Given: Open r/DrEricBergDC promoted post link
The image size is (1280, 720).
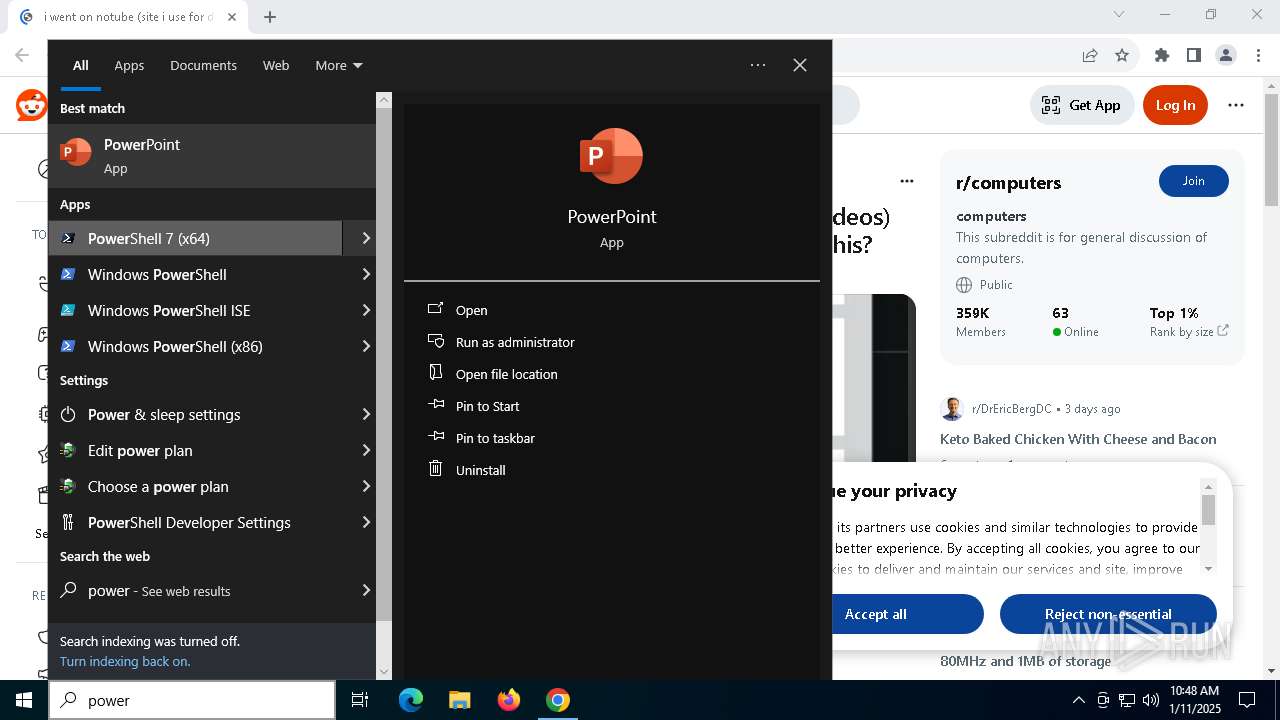Looking at the screenshot, I should click(x=1012, y=409).
